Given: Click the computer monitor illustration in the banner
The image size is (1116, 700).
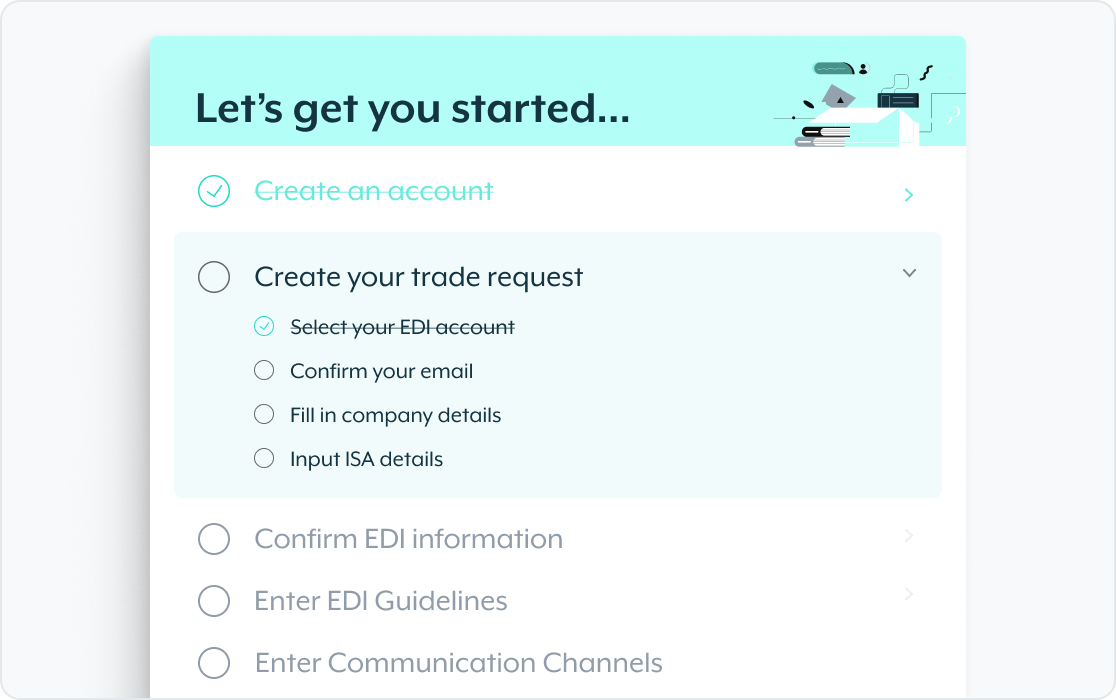Looking at the screenshot, I should tap(897, 100).
